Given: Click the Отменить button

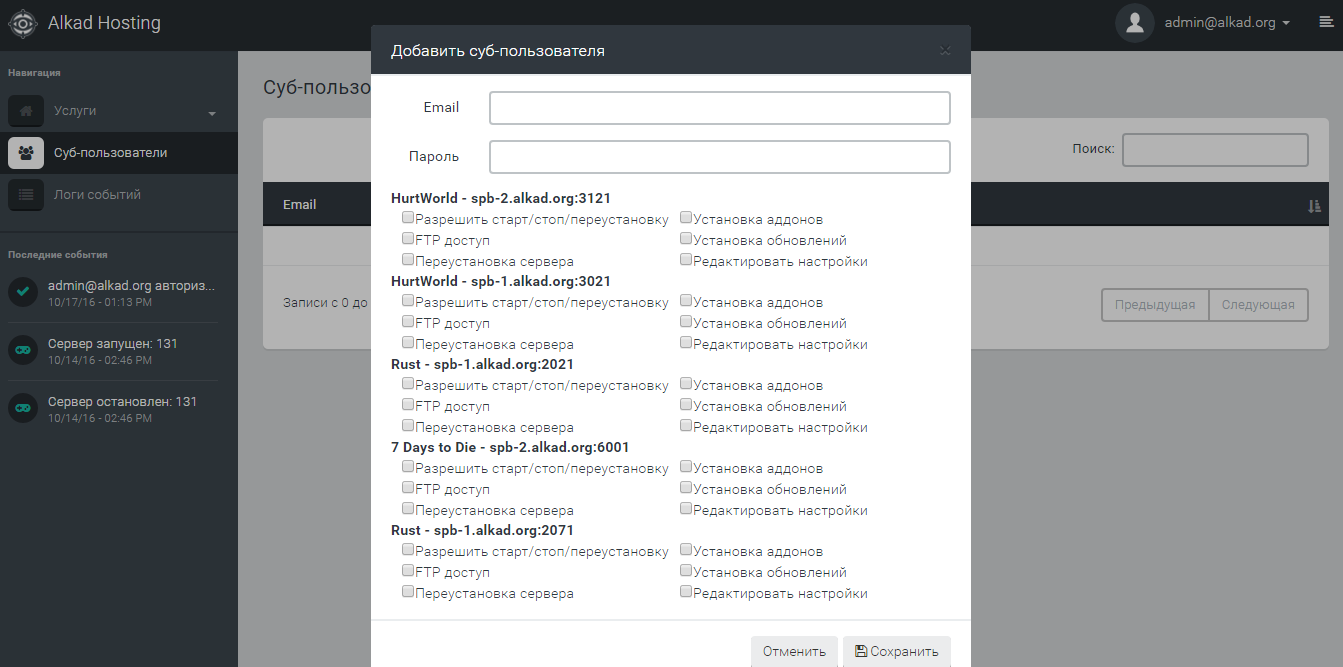Looking at the screenshot, I should (794, 651).
